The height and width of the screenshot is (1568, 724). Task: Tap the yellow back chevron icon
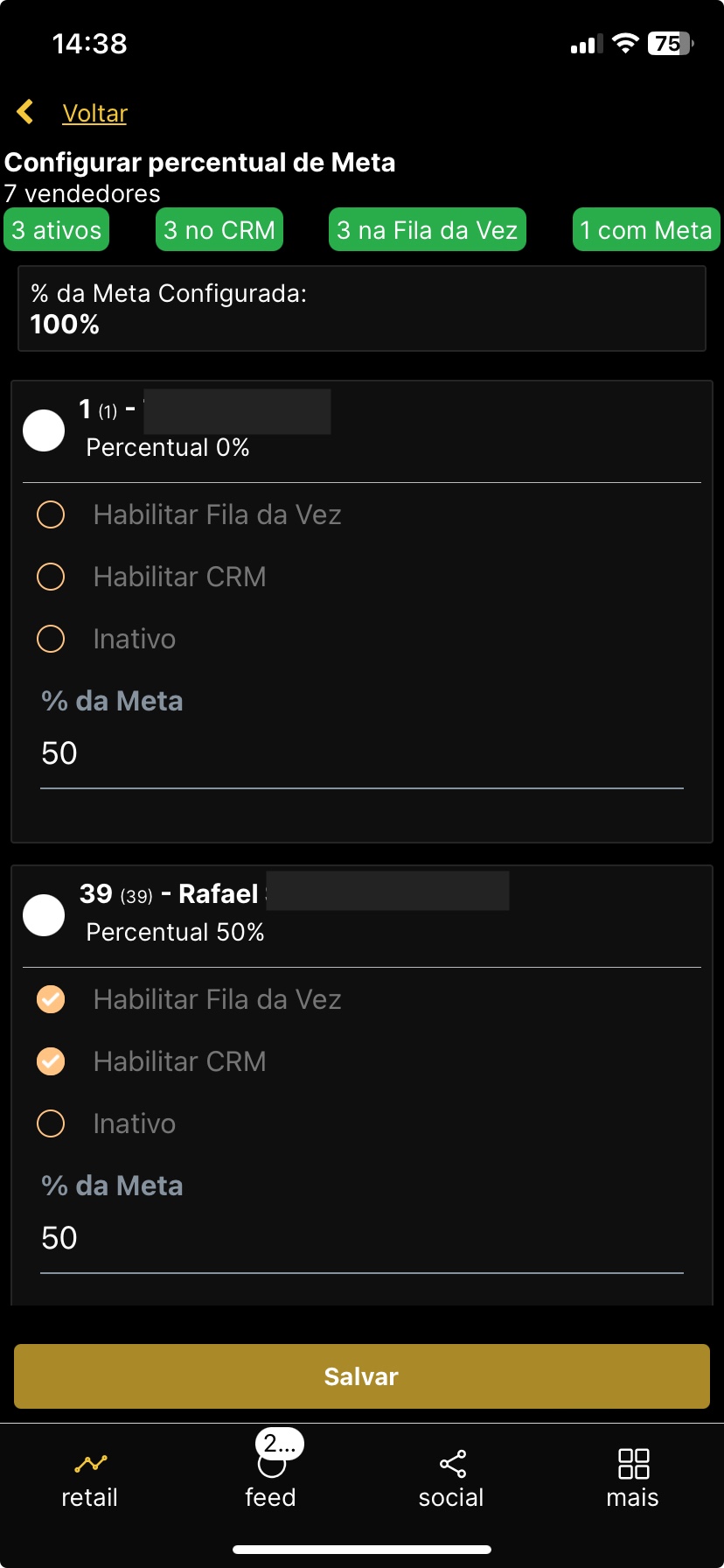point(25,112)
